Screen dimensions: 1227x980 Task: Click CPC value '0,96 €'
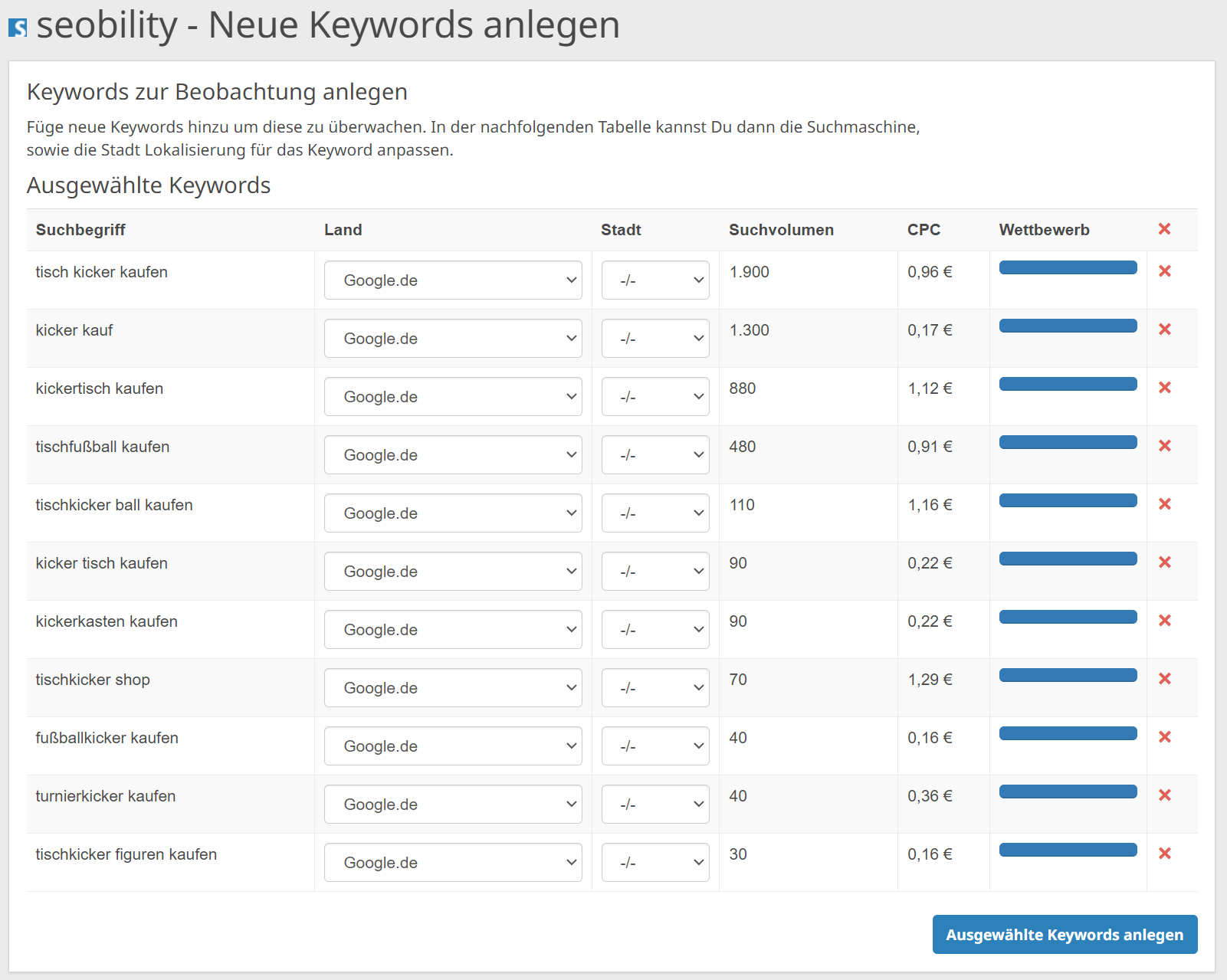coord(930,272)
